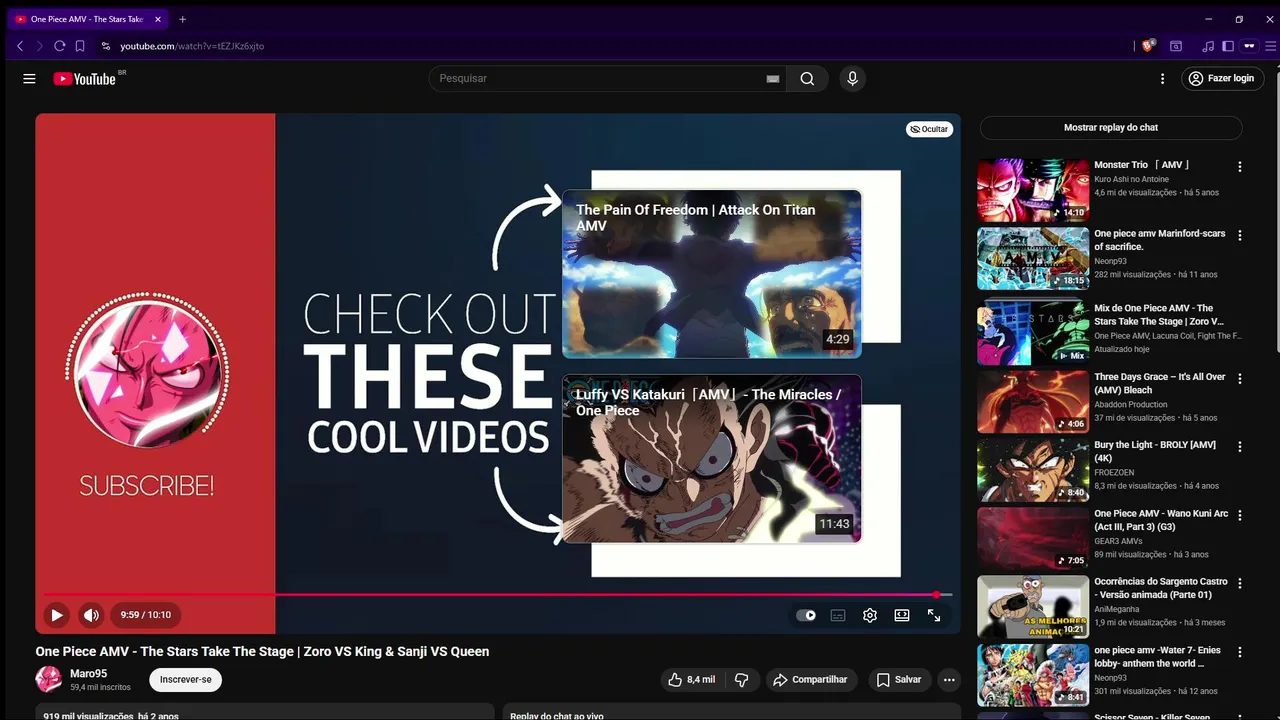1280x720 pixels.
Task: Reload the page
Action: 60,46
